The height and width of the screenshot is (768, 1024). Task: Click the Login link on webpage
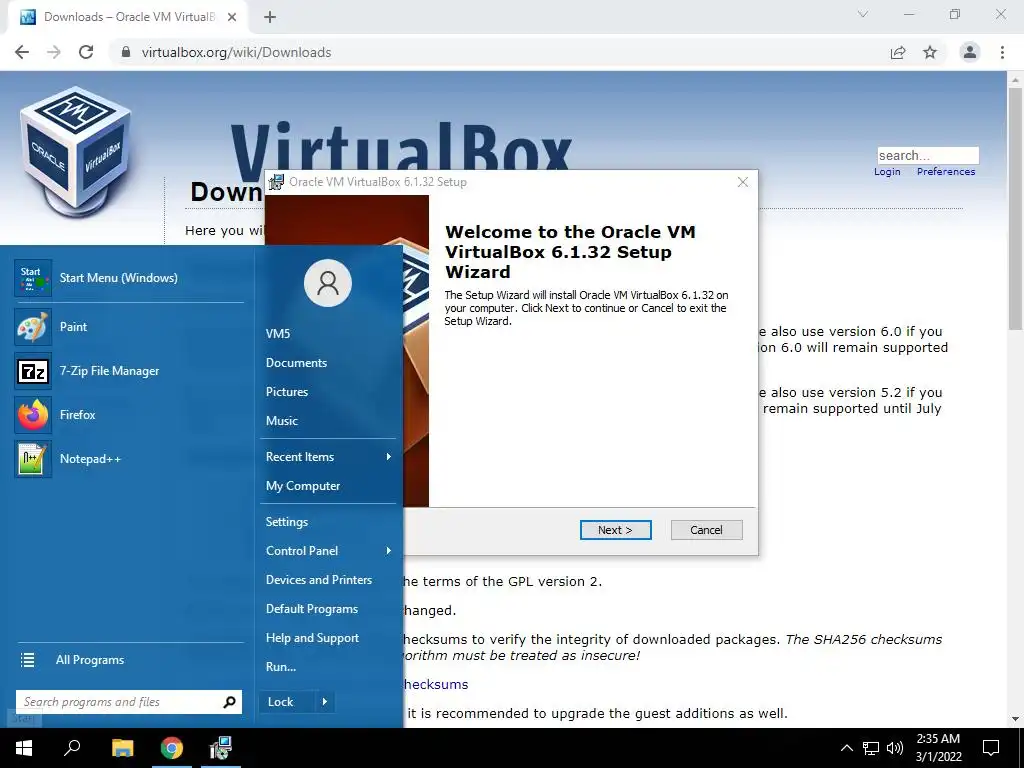tap(887, 172)
